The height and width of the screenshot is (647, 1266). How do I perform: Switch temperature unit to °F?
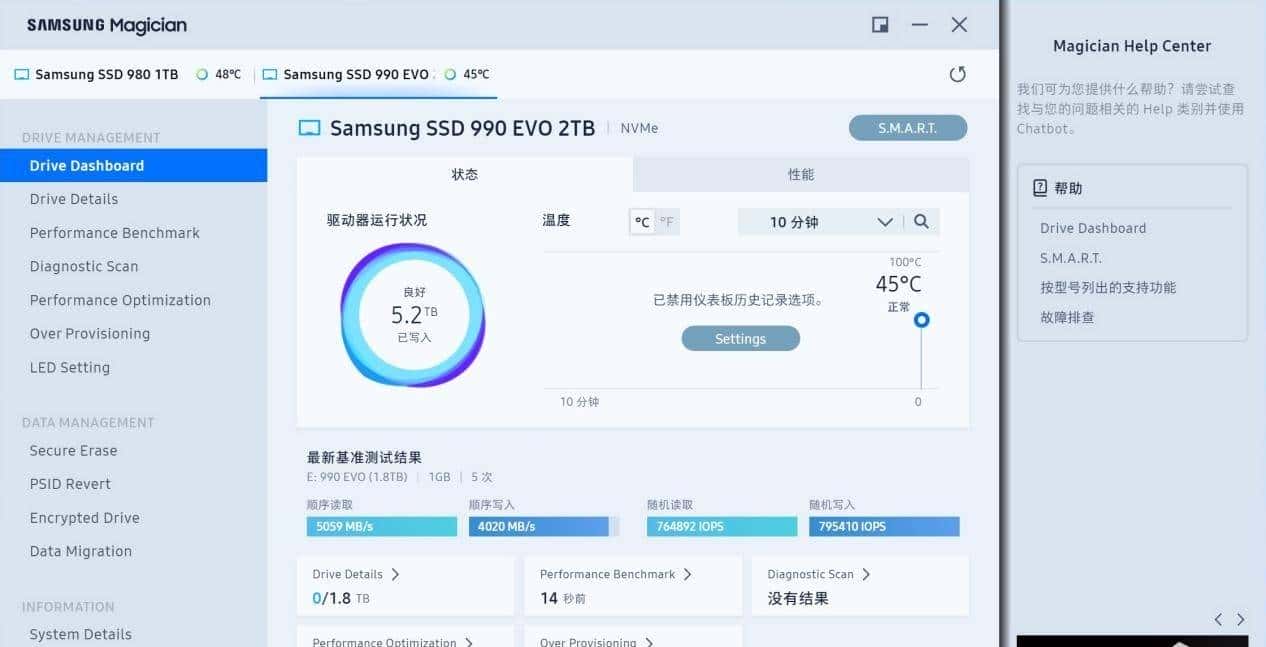[667, 222]
